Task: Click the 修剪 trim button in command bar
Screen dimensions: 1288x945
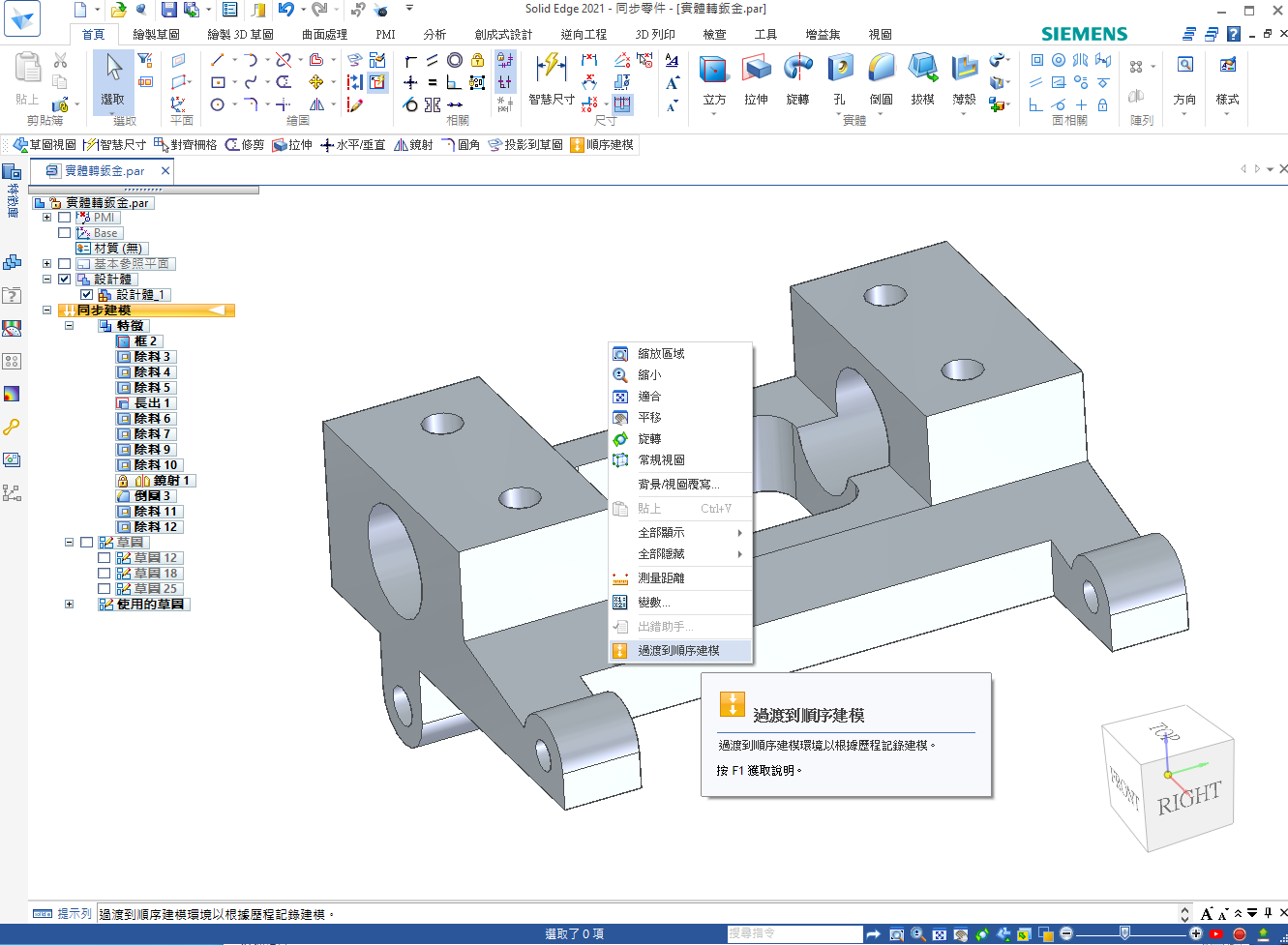Action: [244, 145]
